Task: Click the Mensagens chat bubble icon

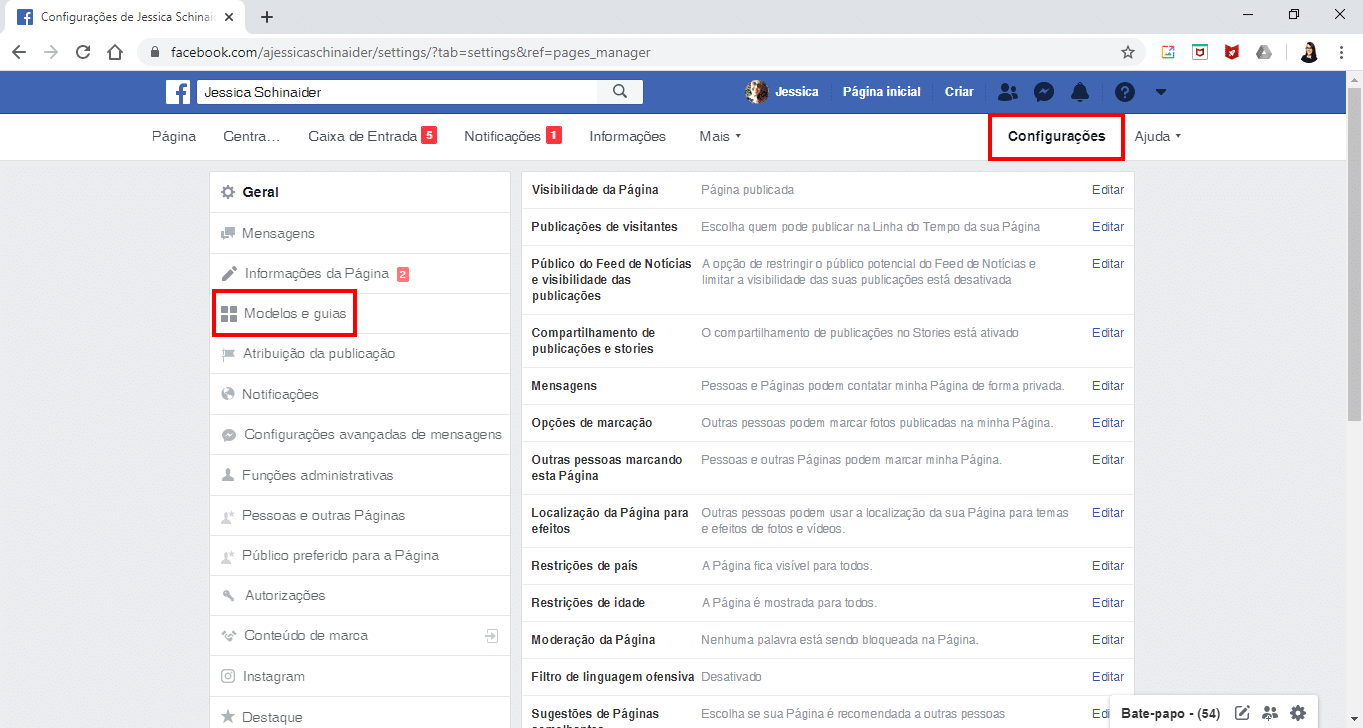Action: [228, 233]
